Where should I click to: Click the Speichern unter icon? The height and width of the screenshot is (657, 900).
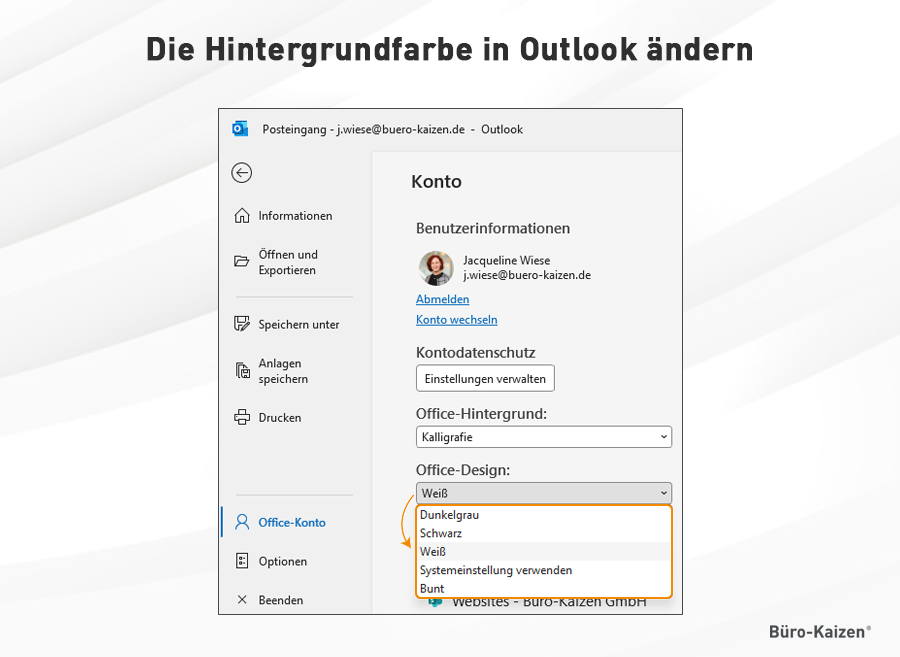[x=242, y=324]
